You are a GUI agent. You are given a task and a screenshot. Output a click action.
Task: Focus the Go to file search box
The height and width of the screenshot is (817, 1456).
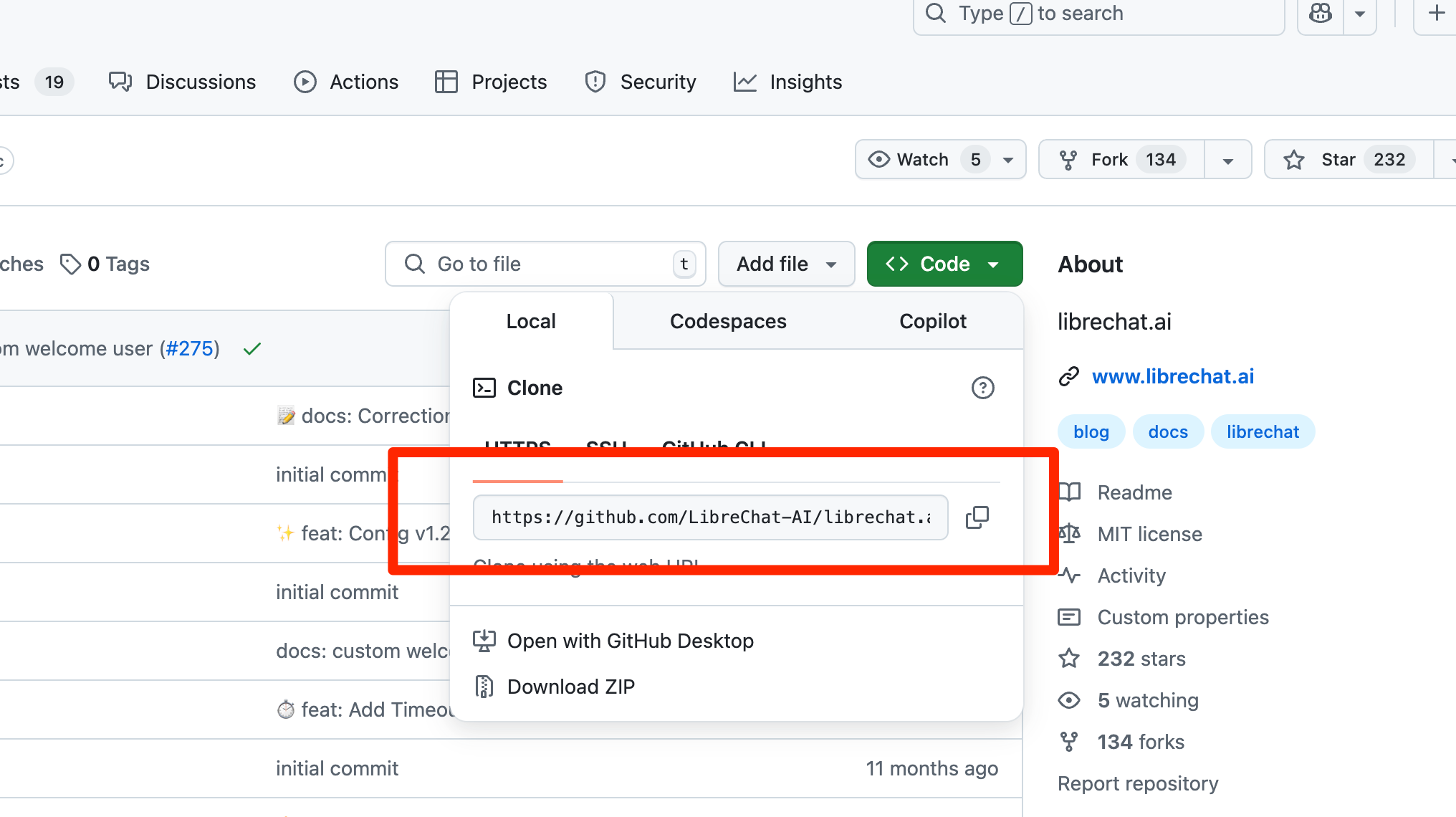coord(545,264)
